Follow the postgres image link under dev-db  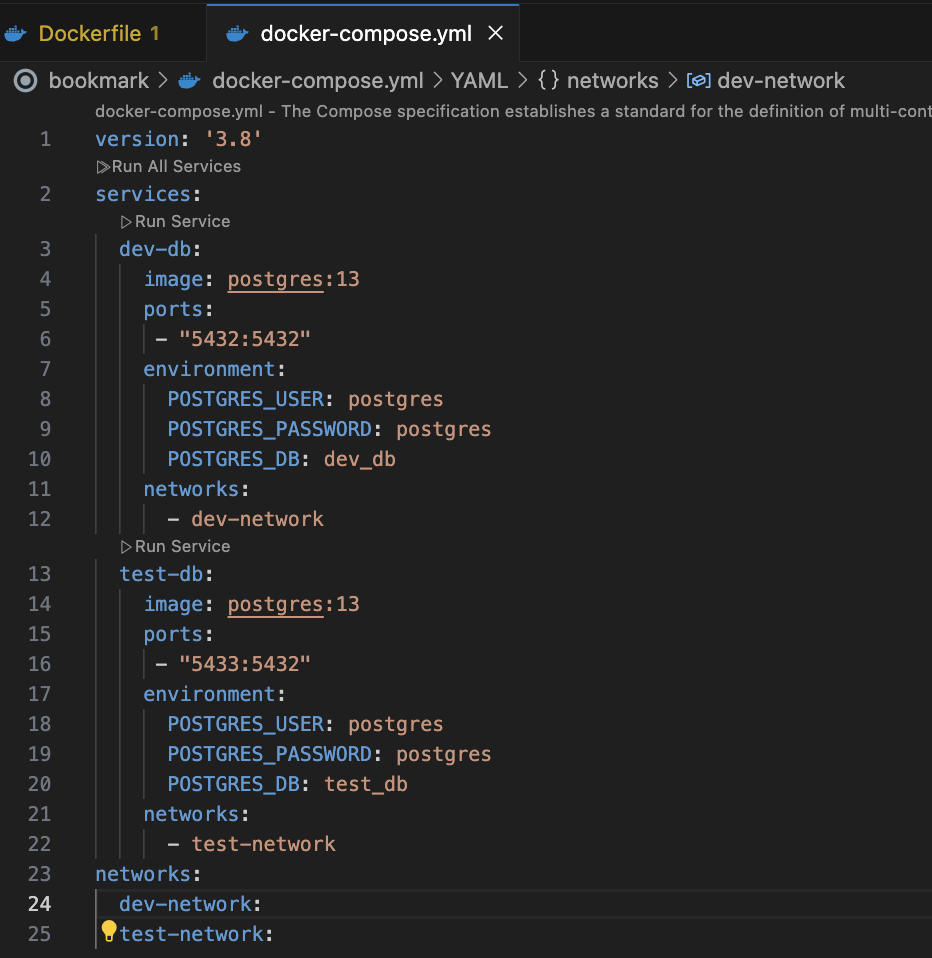(x=275, y=279)
